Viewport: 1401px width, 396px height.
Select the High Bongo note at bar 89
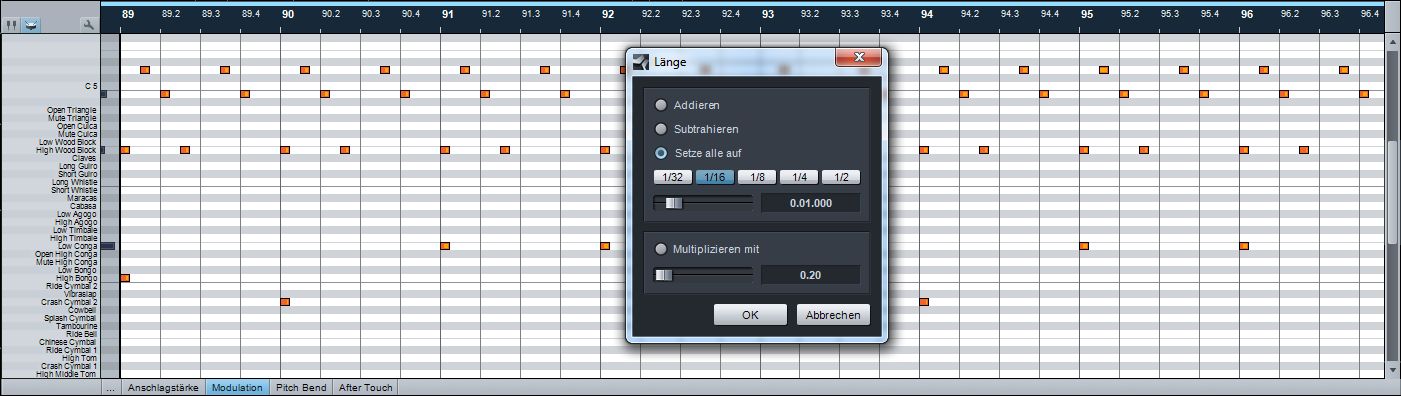[x=125, y=277]
